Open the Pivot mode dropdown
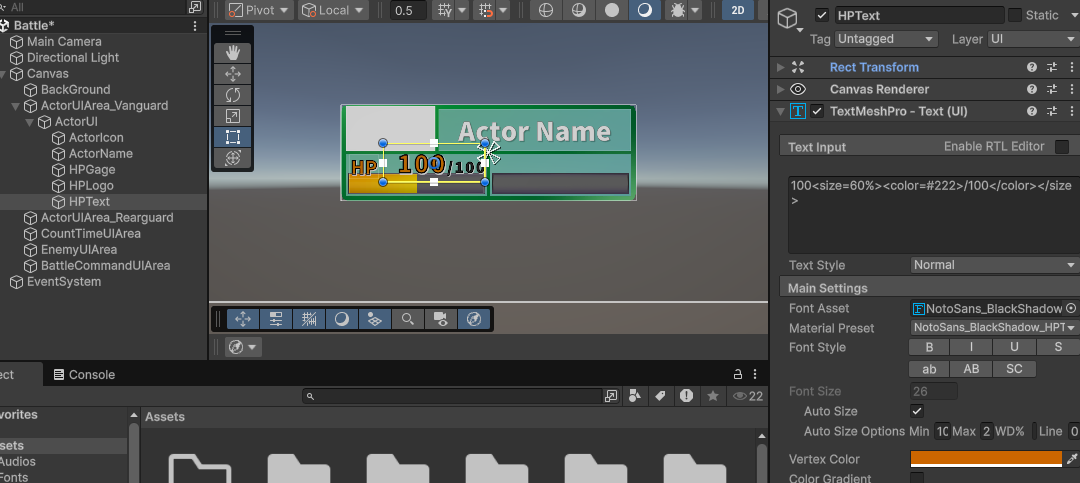Image resolution: width=1080 pixels, height=483 pixels. 259,10
